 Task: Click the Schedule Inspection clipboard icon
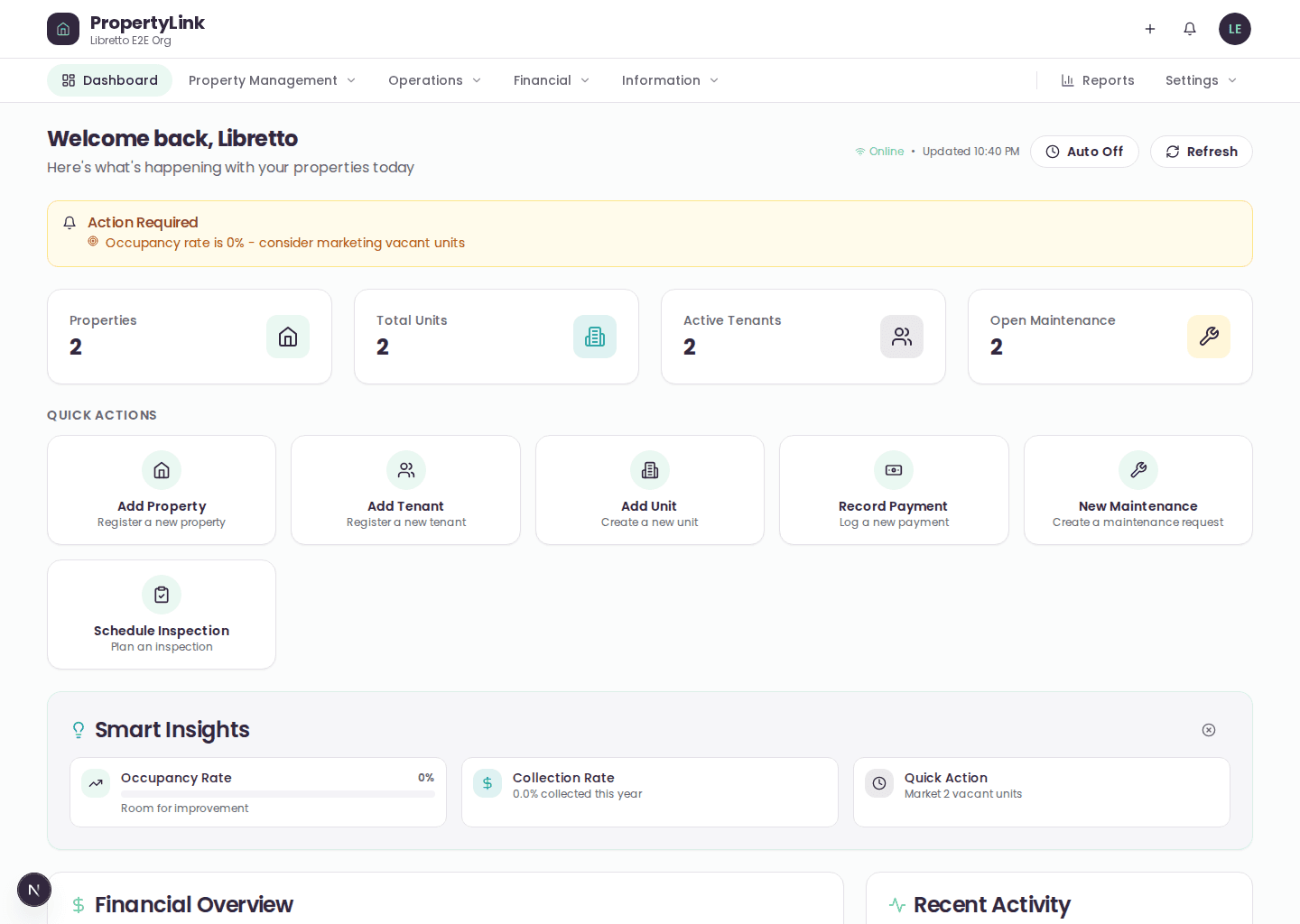tap(162, 595)
